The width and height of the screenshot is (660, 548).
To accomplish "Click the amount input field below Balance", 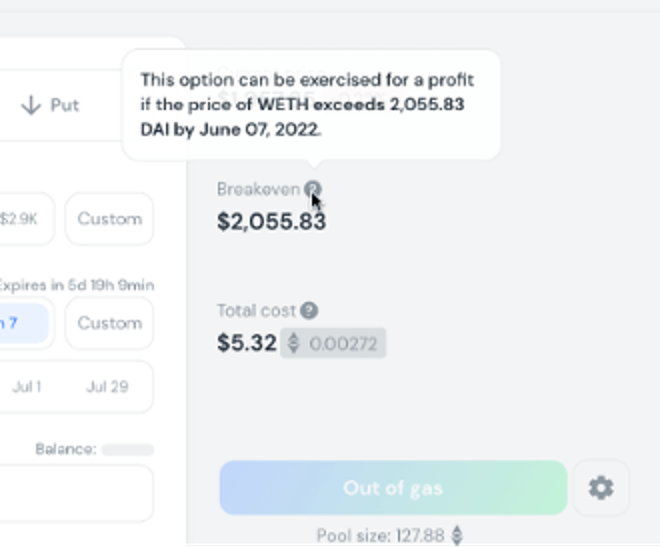I will point(77,492).
